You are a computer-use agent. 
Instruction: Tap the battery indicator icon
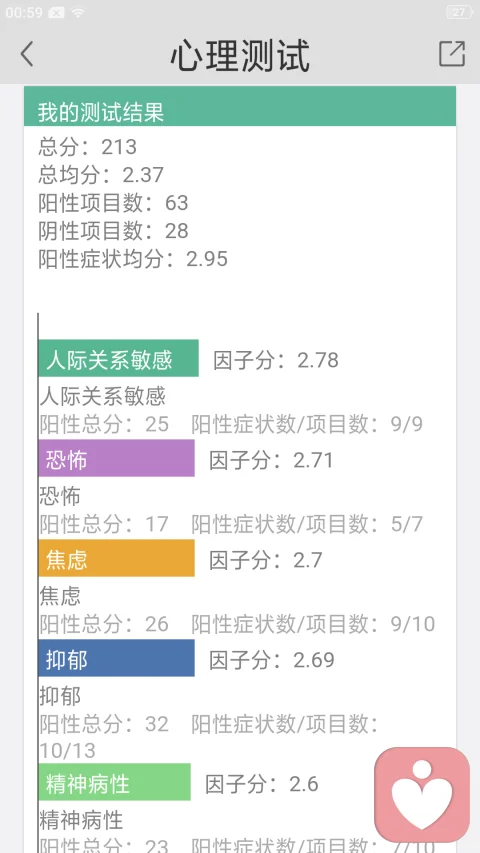(x=459, y=13)
